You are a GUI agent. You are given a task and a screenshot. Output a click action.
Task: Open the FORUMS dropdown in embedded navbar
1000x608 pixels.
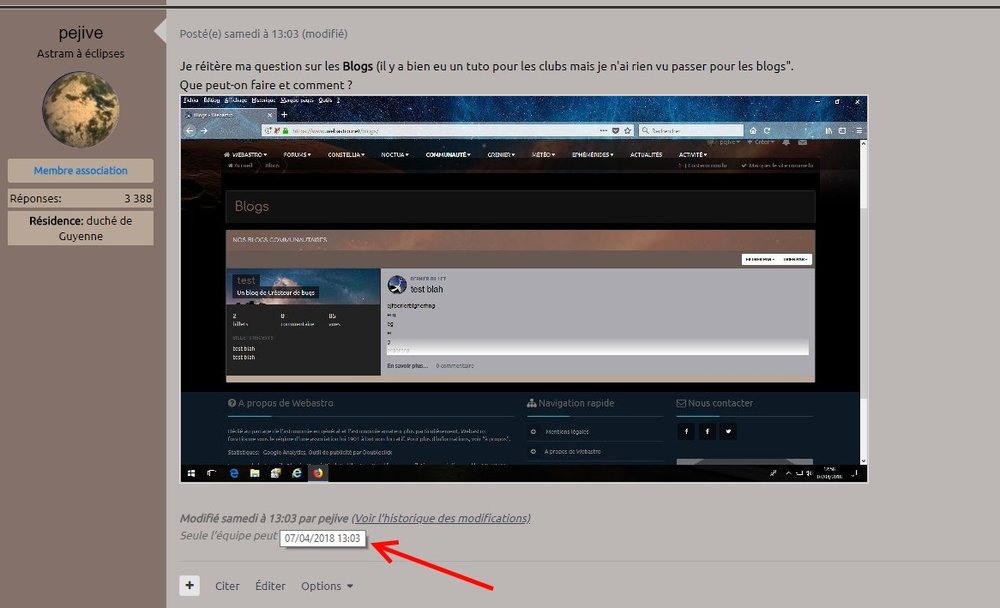tap(297, 154)
